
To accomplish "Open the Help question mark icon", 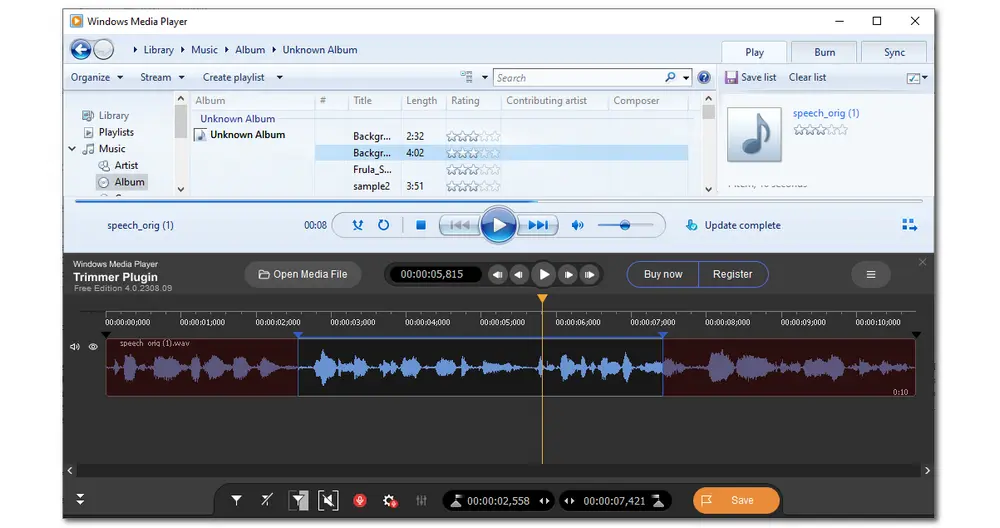I will [703, 77].
